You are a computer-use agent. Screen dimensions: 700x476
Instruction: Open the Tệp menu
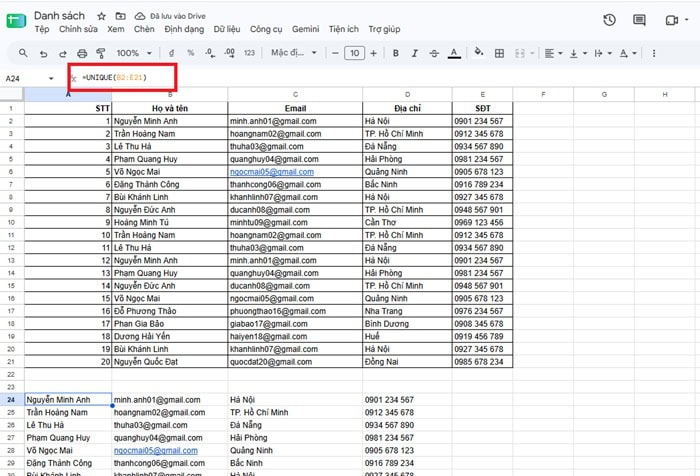pos(42,29)
